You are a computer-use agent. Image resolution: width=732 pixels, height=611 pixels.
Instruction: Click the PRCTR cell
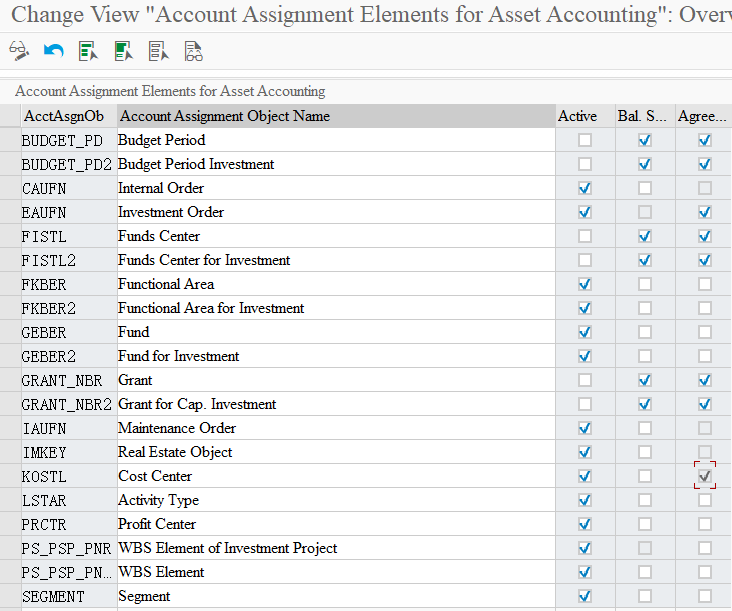click(69, 524)
